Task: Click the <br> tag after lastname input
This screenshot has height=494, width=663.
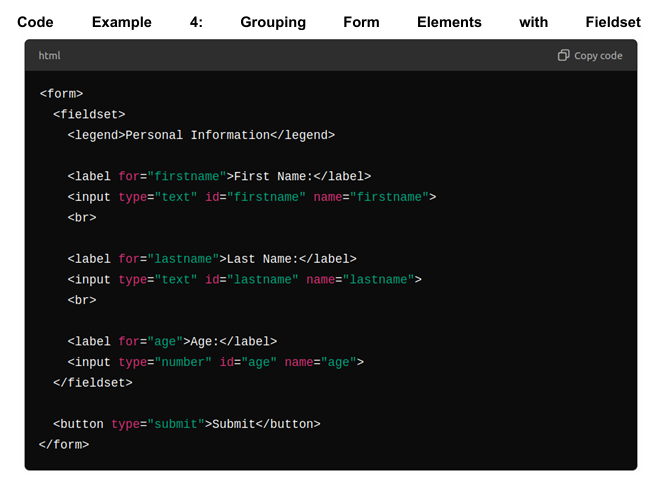Action: 82,300
